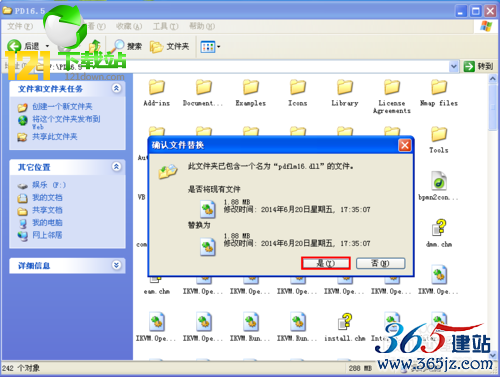Open the 工具(T) menu

tap(165, 26)
